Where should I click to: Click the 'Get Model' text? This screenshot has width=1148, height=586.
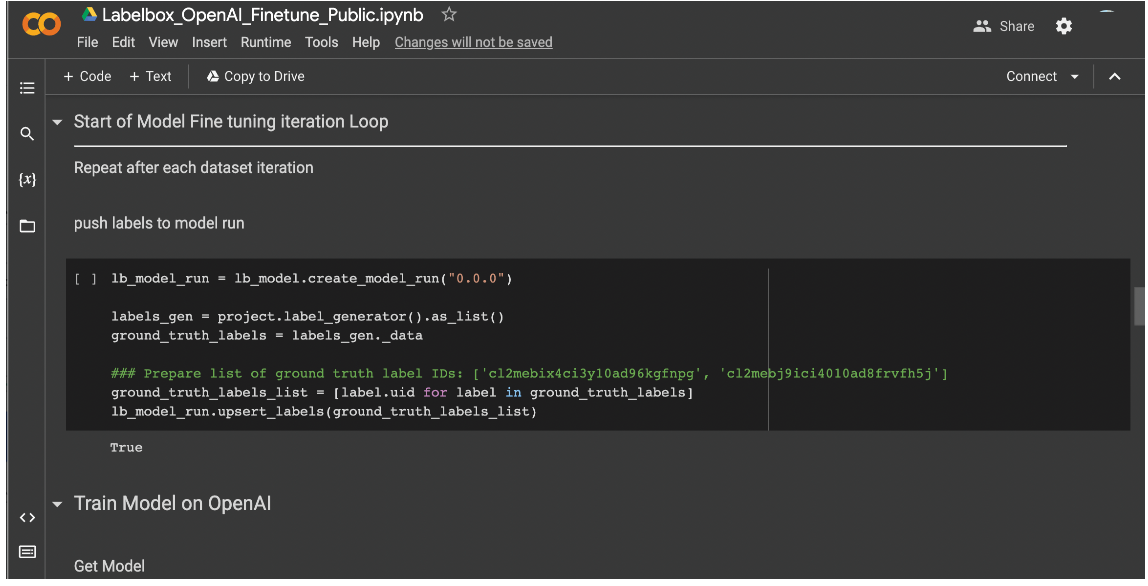click(109, 566)
